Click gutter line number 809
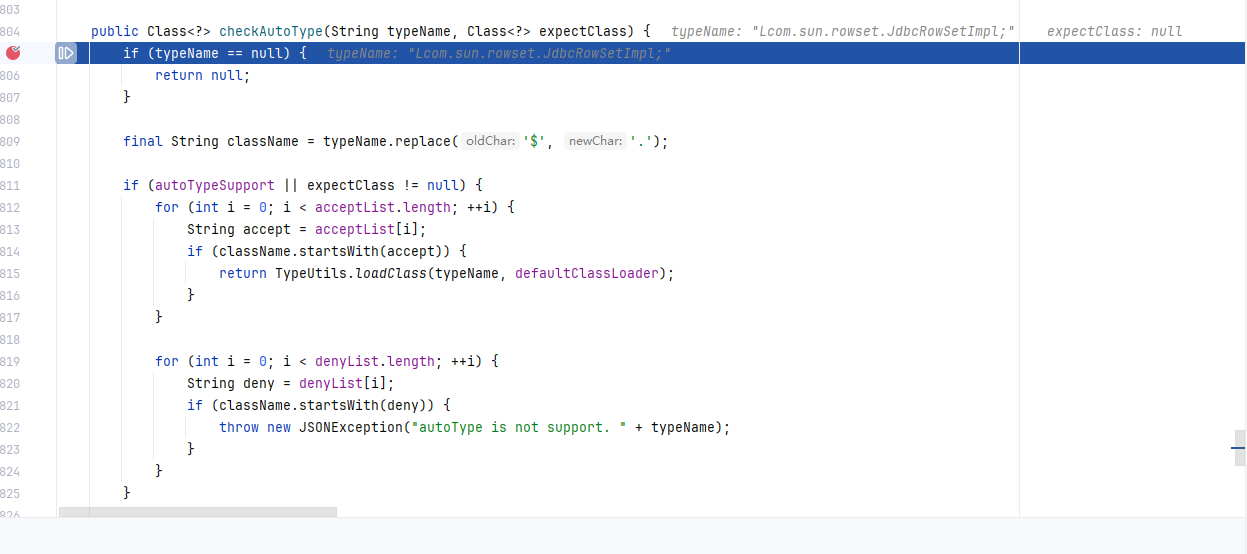 [x=11, y=141]
